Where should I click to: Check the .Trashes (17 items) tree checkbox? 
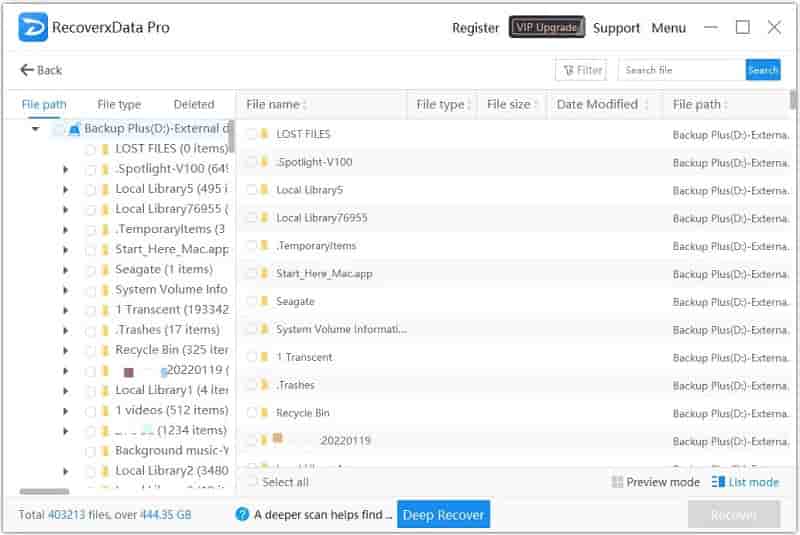coord(90,330)
